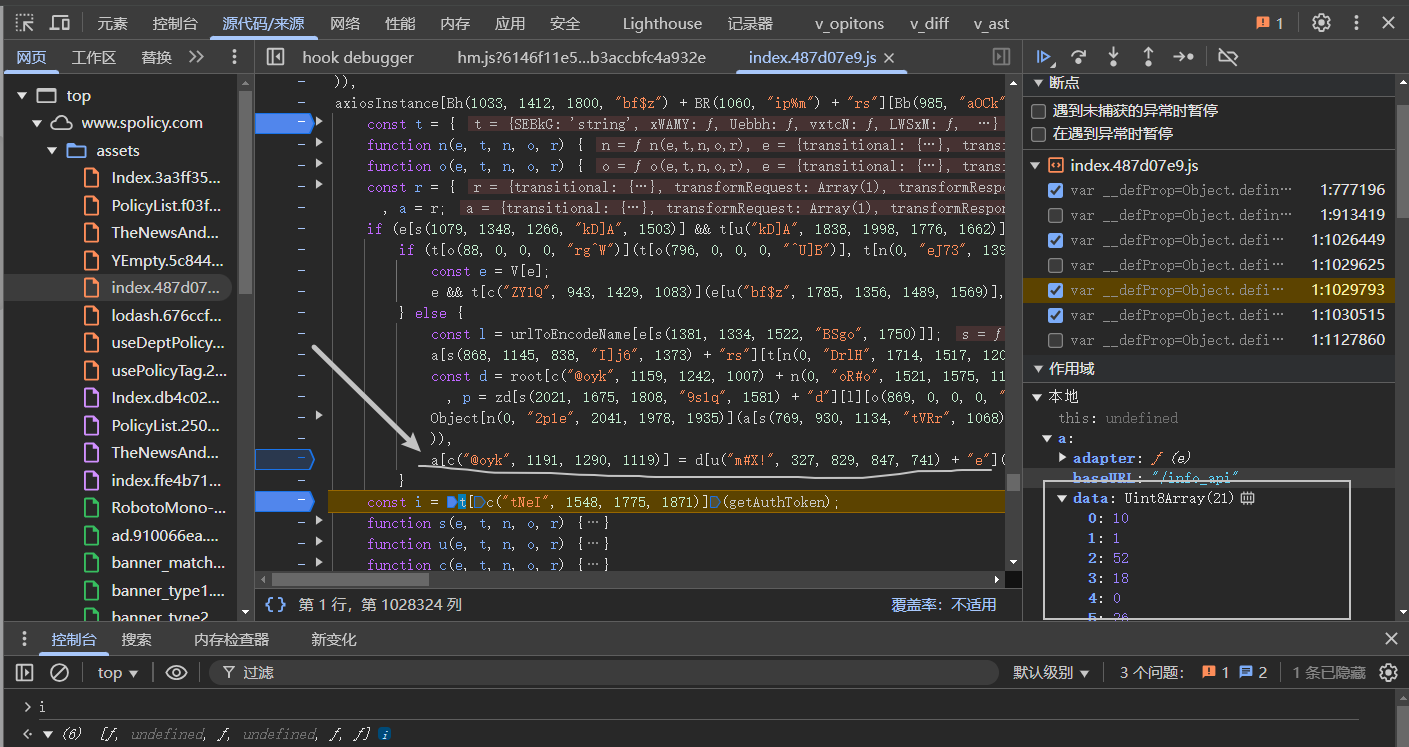The height and width of the screenshot is (747, 1409).
Task: Toggle the debugger sidebar pane icon
Action: pos(1001,57)
